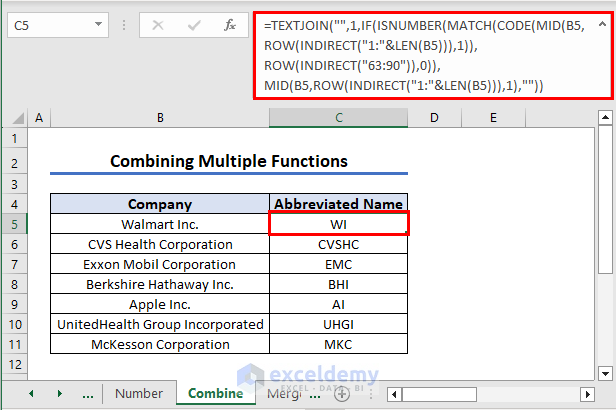The width and height of the screenshot is (616, 410).
Task: Select row 6 header
Action: [x=15, y=244]
